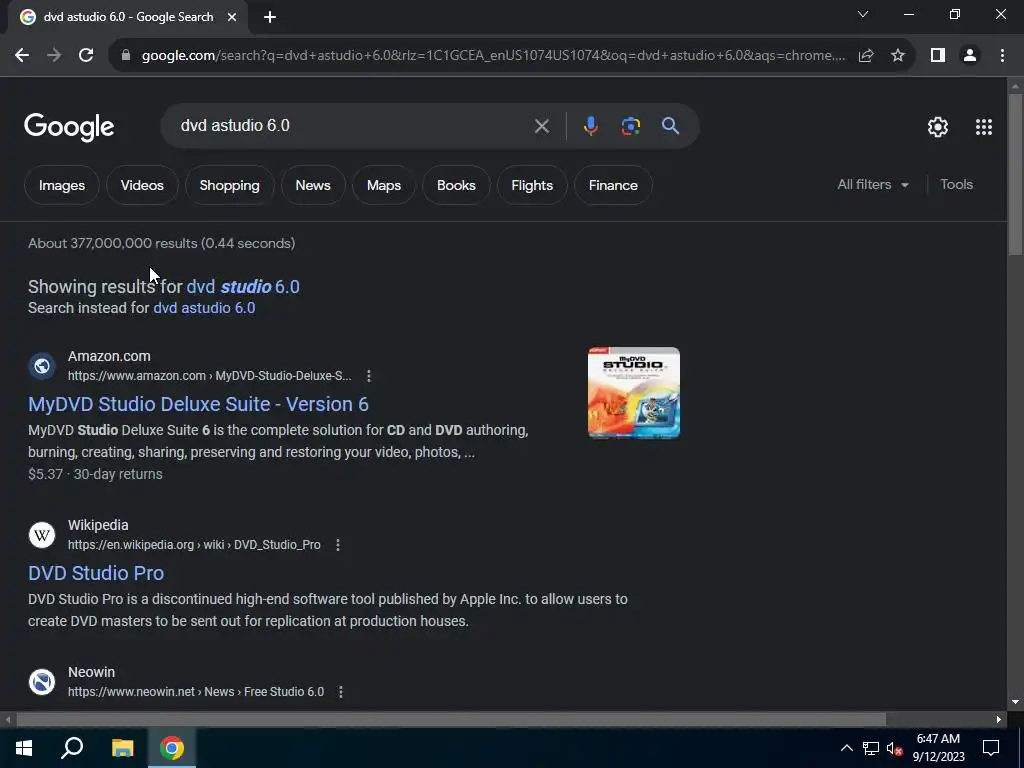Screen dimensions: 1024x768
Task: Click the muted volume tray icon
Action: point(894,748)
